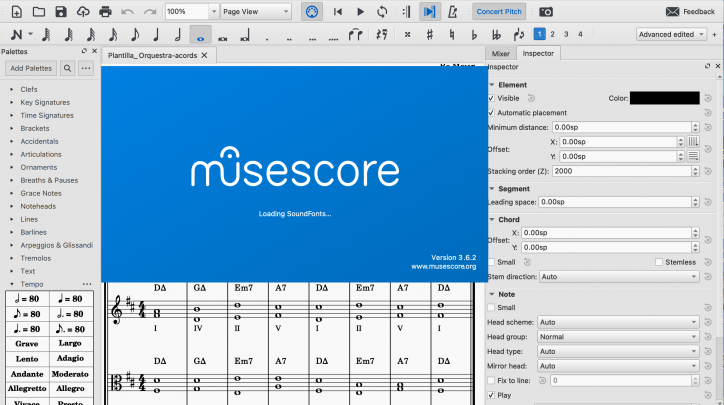Select eighth note duration

(x=134, y=34)
